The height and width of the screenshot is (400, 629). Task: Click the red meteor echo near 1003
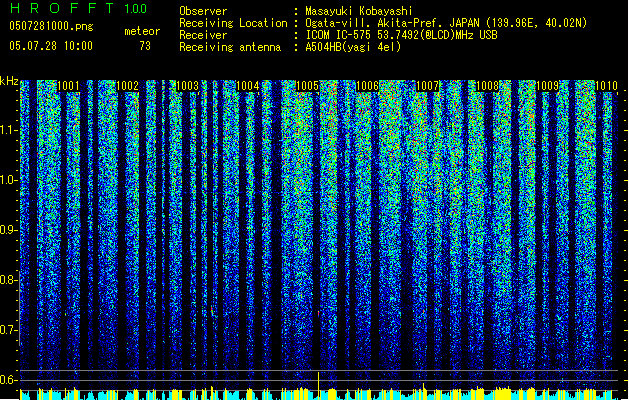coord(212,311)
